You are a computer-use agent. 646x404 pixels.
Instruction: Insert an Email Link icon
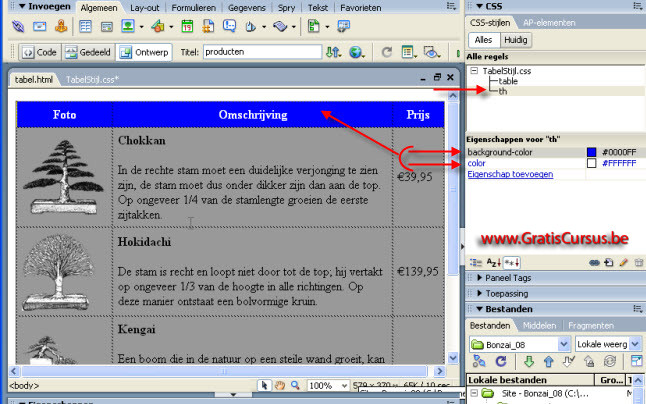coord(40,27)
